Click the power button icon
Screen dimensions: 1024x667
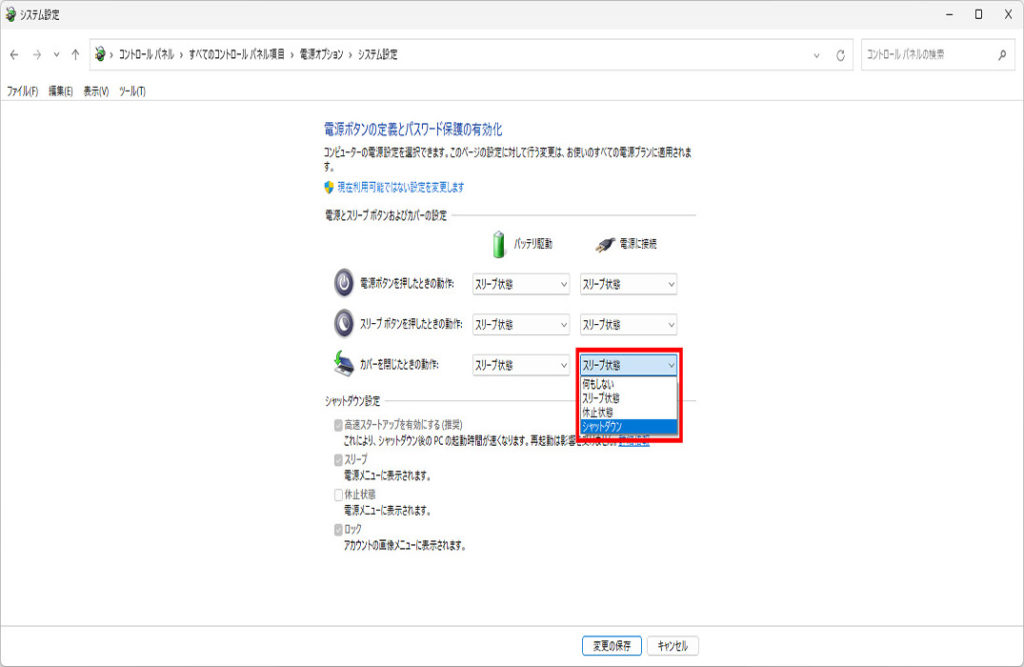point(344,284)
